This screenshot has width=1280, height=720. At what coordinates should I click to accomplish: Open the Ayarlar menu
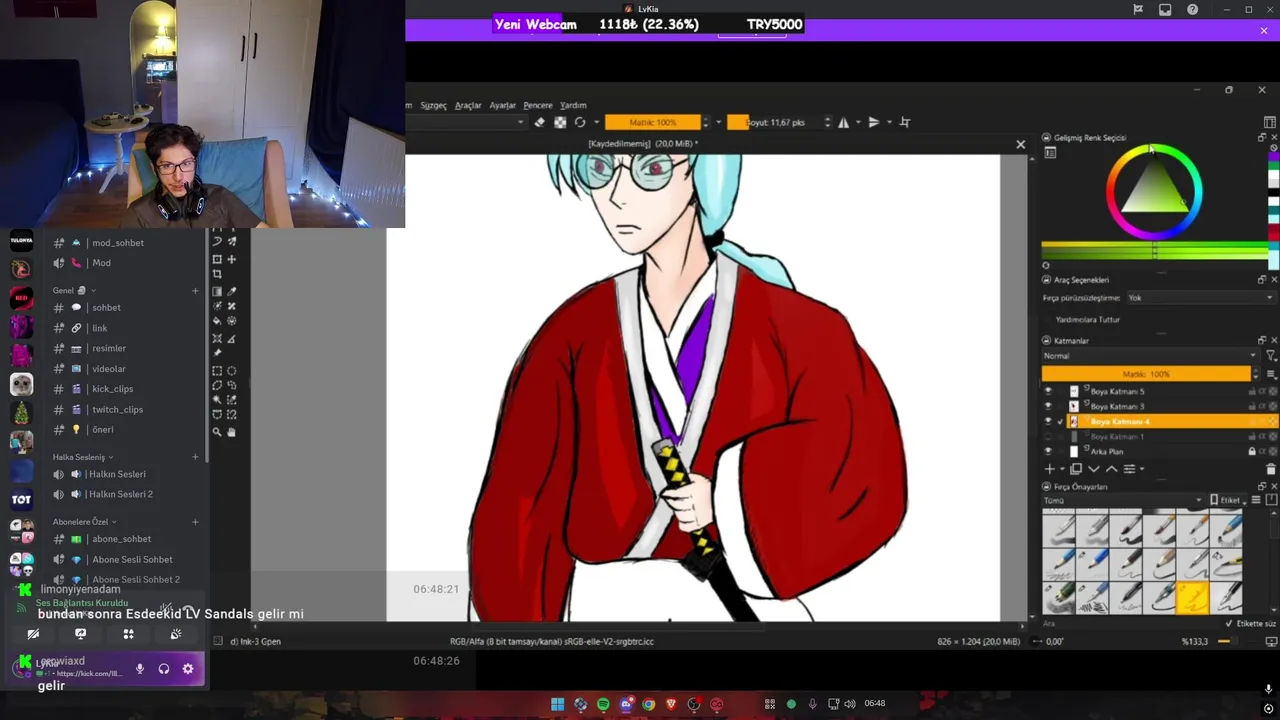pos(502,105)
